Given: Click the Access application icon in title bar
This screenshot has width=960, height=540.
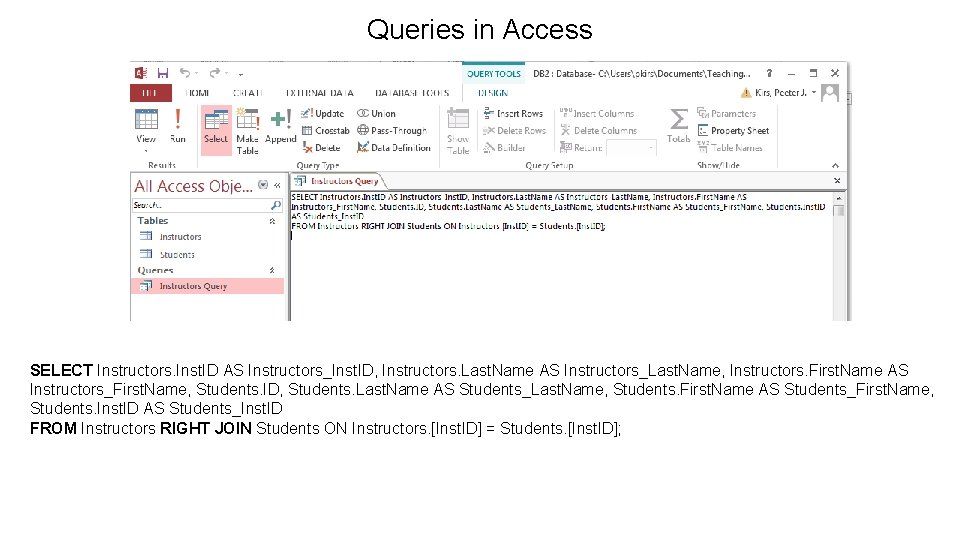Looking at the screenshot, I should (x=141, y=73).
